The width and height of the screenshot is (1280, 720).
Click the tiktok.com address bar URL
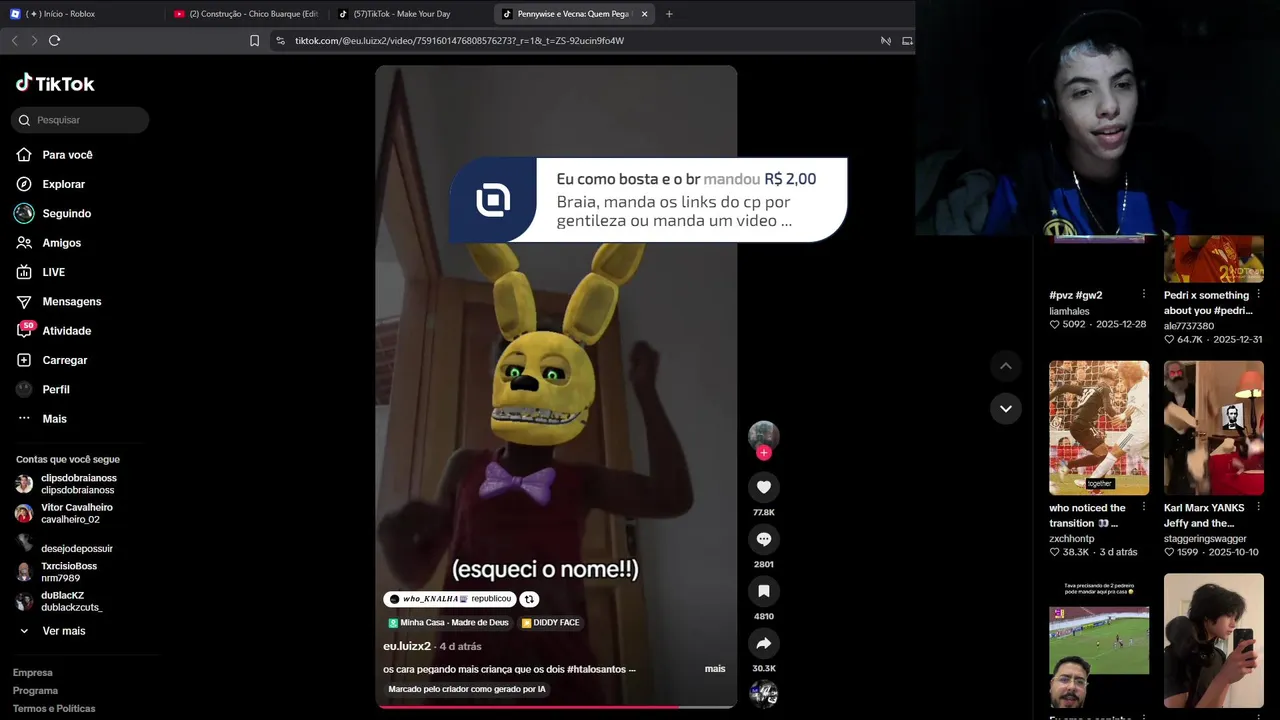(x=459, y=41)
